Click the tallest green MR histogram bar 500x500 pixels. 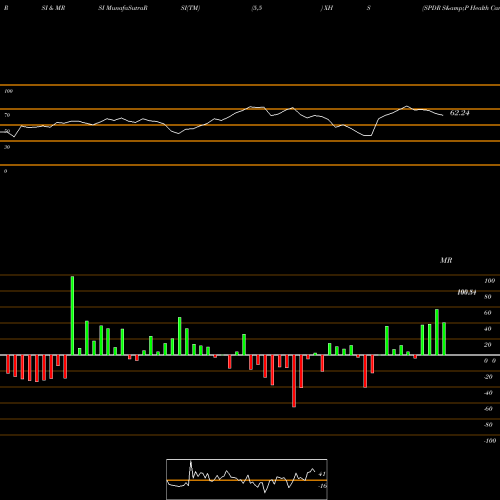pyautogui.click(x=72, y=315)
